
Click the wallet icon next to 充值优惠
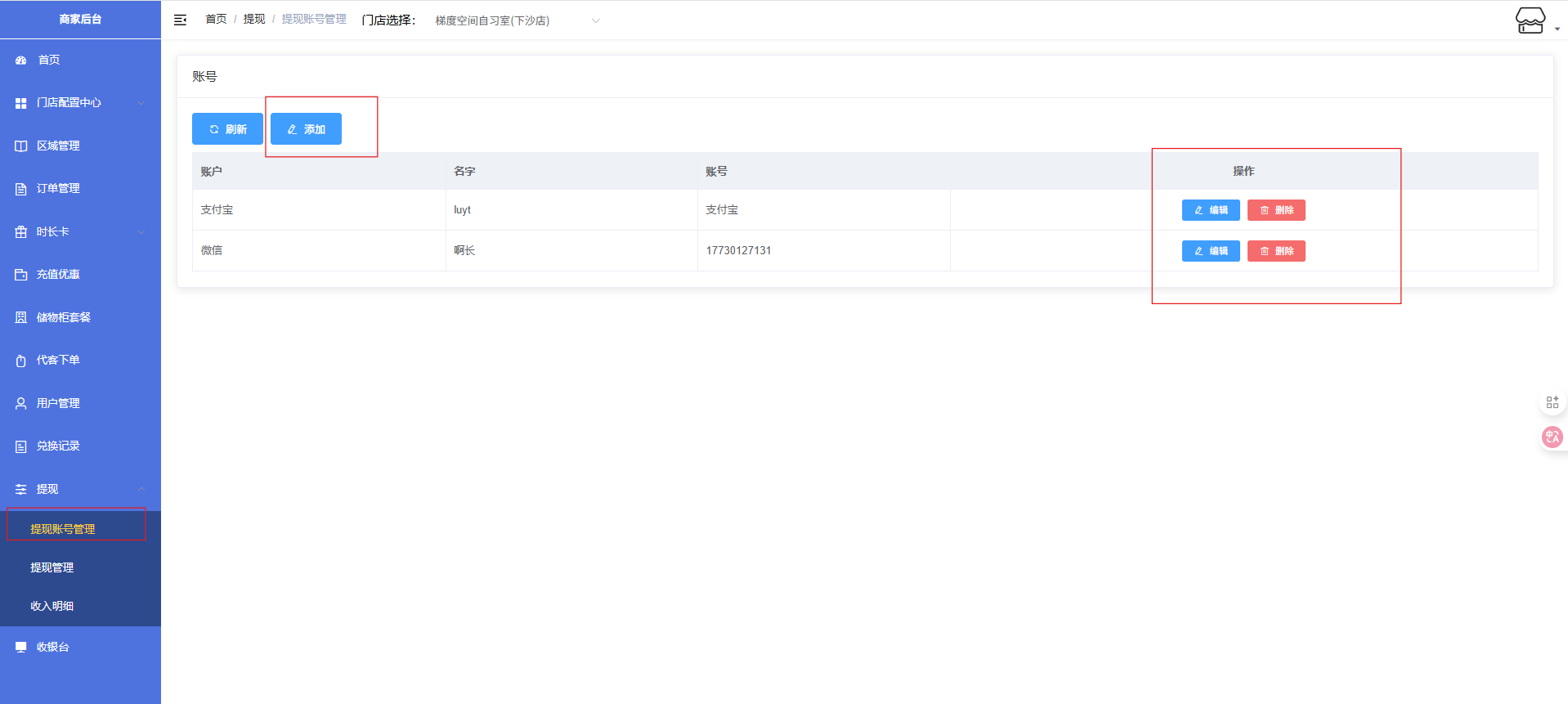pyautogui.click(x=21, y=275)
